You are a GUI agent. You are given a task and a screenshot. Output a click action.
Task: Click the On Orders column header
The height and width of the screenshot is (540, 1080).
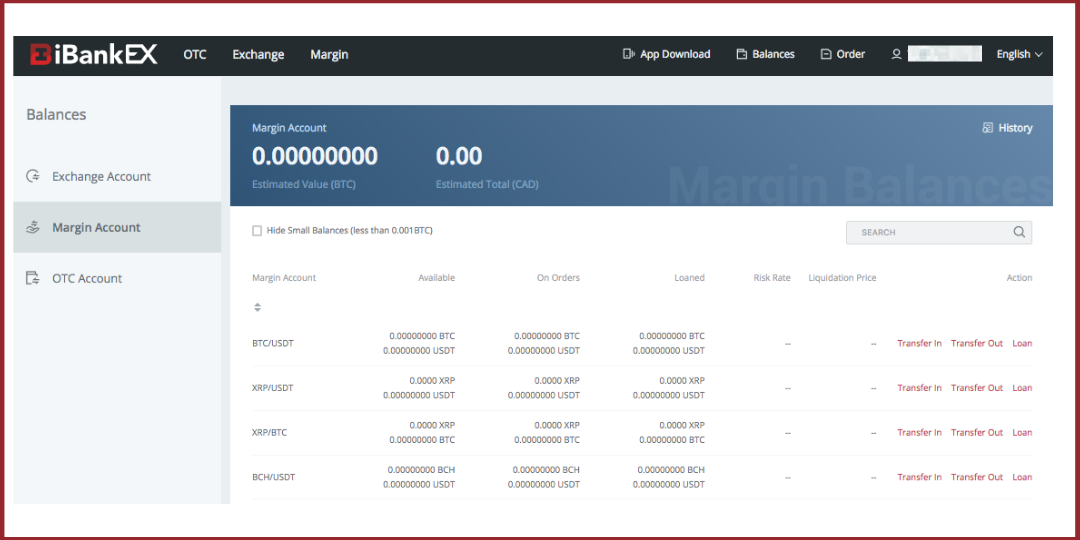tap(559, 278)
